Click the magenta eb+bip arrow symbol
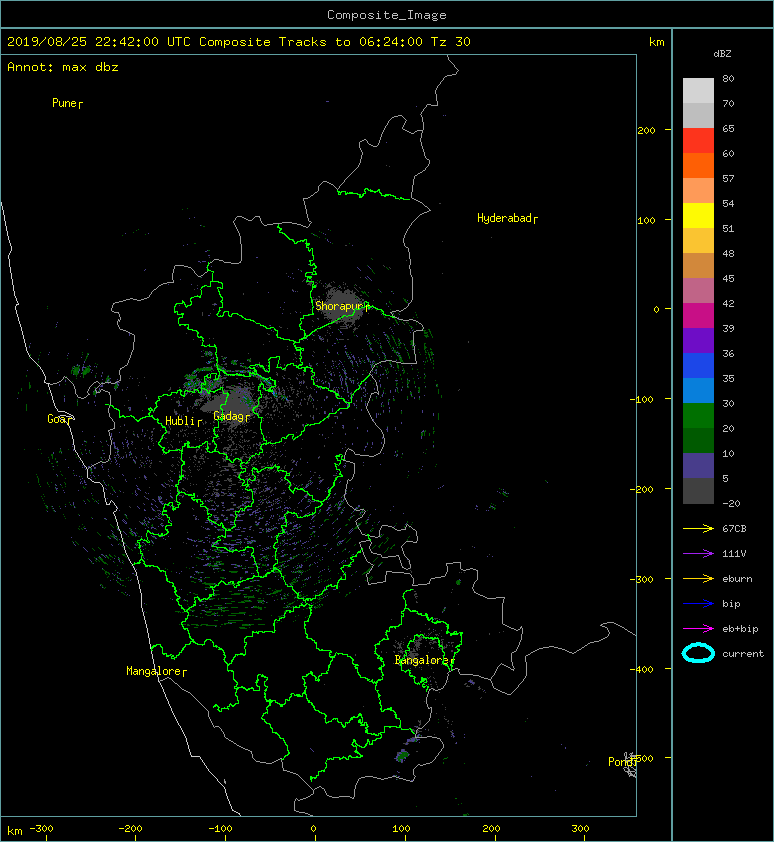 pos(698,628)
